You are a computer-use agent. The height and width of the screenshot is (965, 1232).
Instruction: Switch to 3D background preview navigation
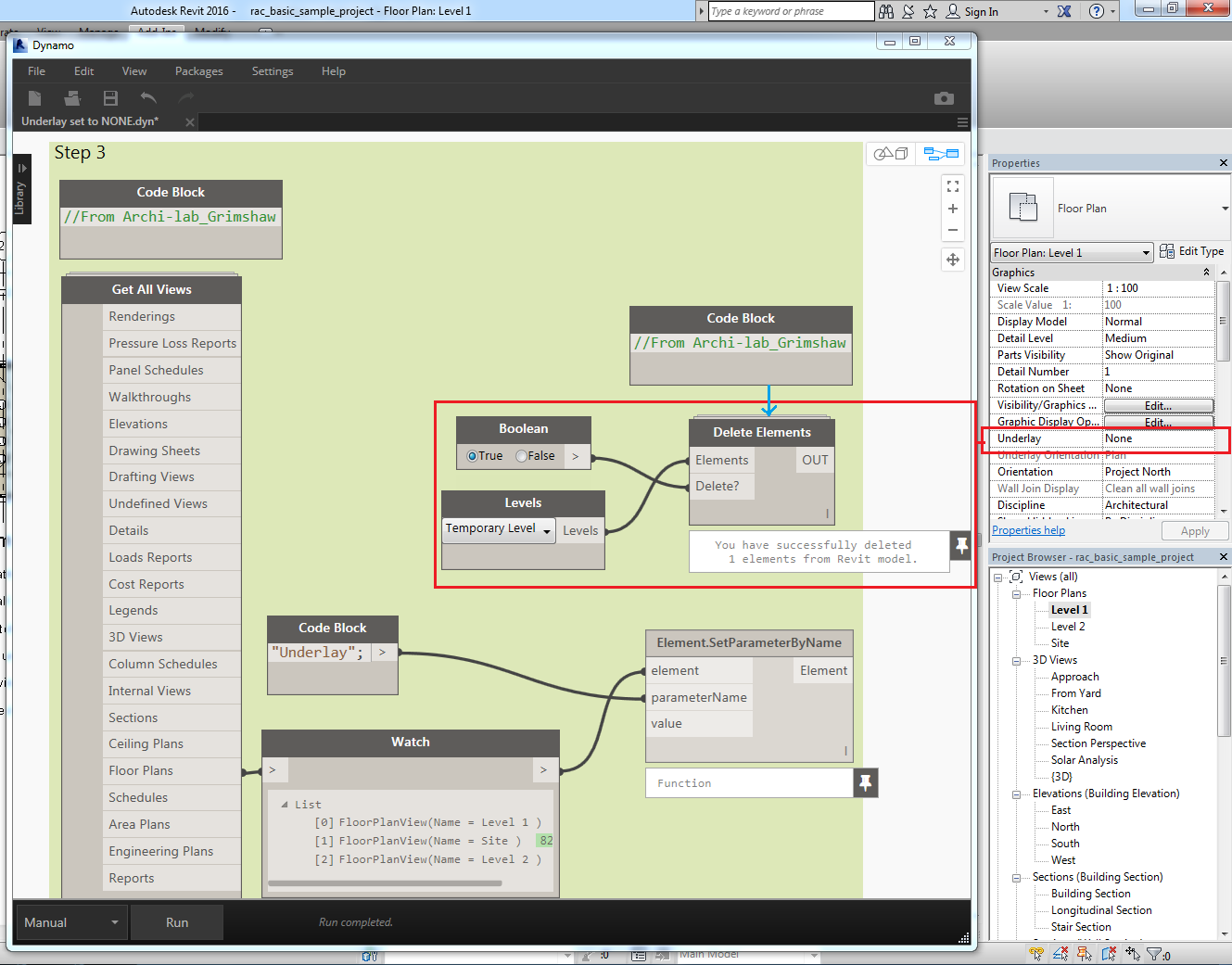click(891, 153)
